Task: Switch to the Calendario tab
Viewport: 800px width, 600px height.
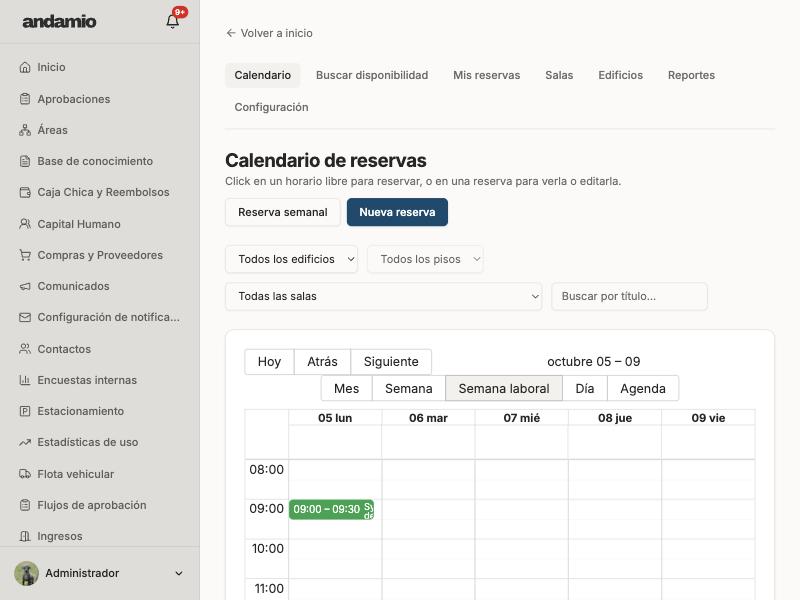Action: click(263, 75)
